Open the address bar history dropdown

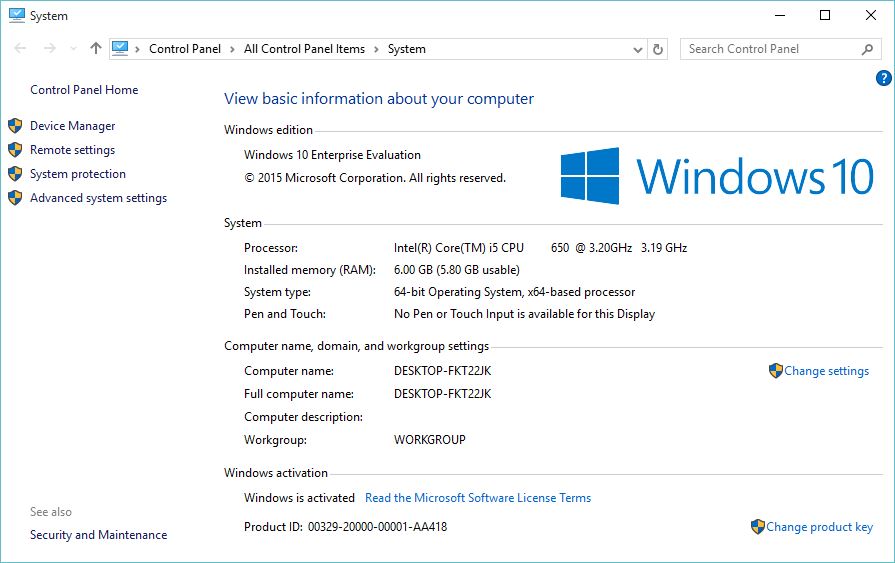pos(638,50)
